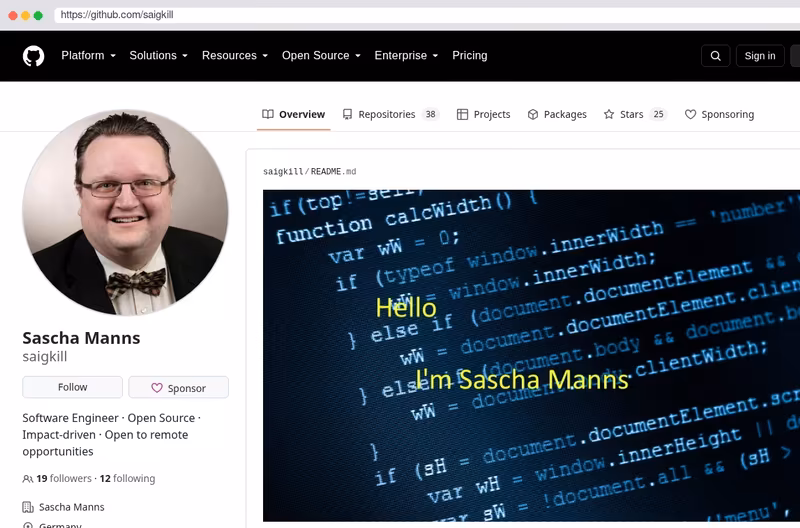Click the saigkill username text
The image size is (800, 528).
[x=45, y=357]
